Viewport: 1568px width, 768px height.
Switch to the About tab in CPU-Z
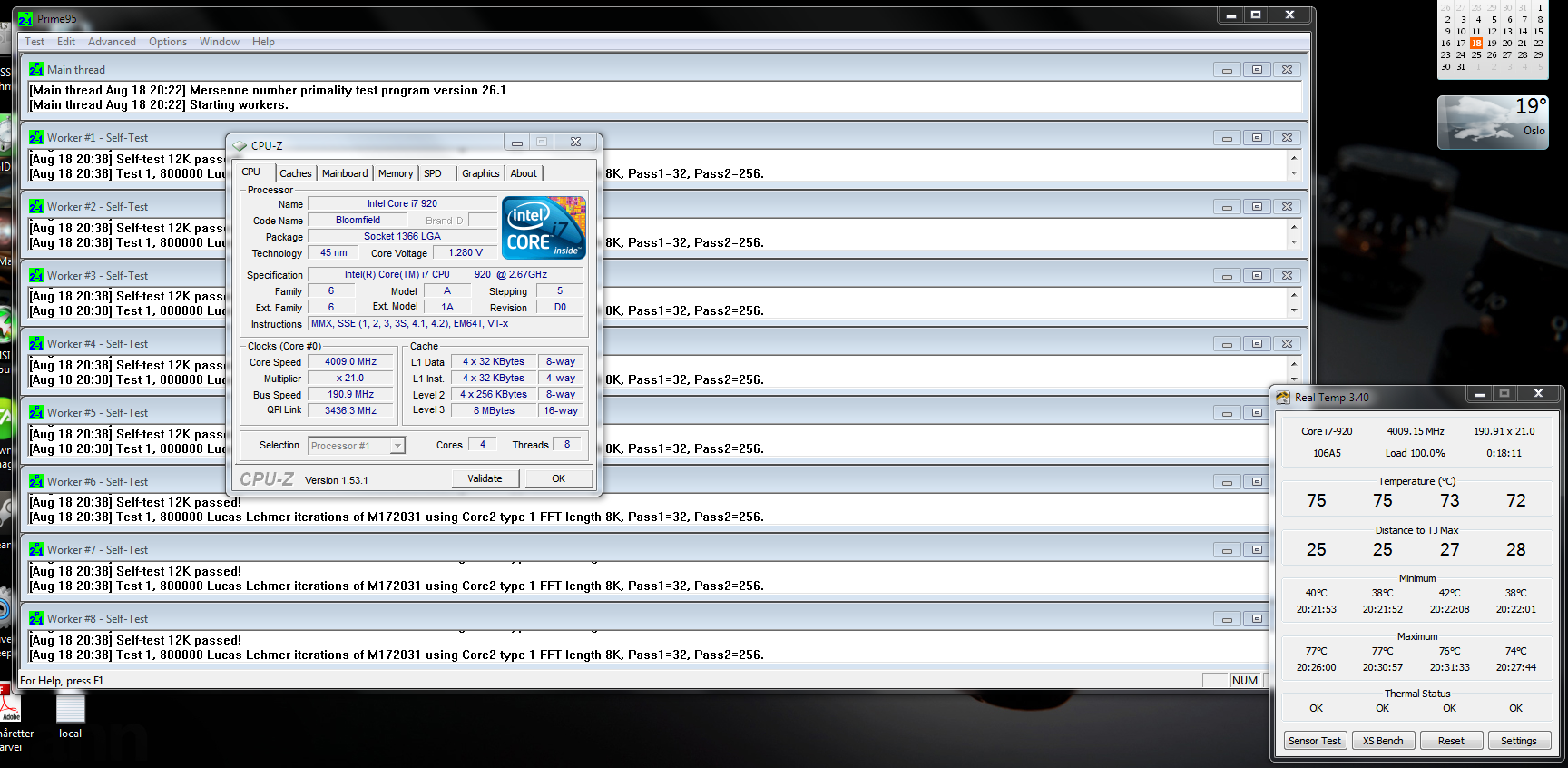click(524, 173)
